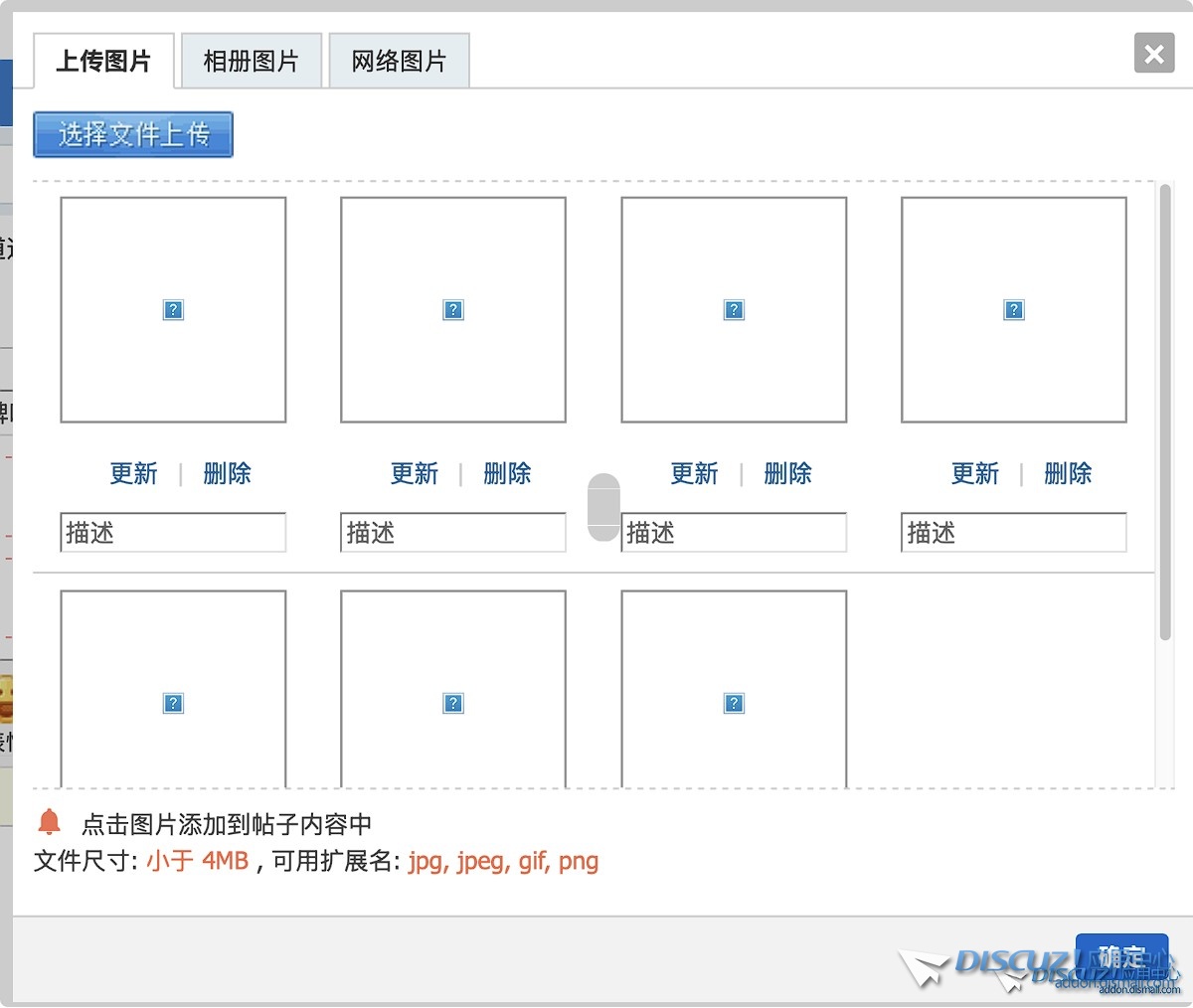Click the image list vertical scrollbar
The image size is (1193, 1008).
(1165, 413)
